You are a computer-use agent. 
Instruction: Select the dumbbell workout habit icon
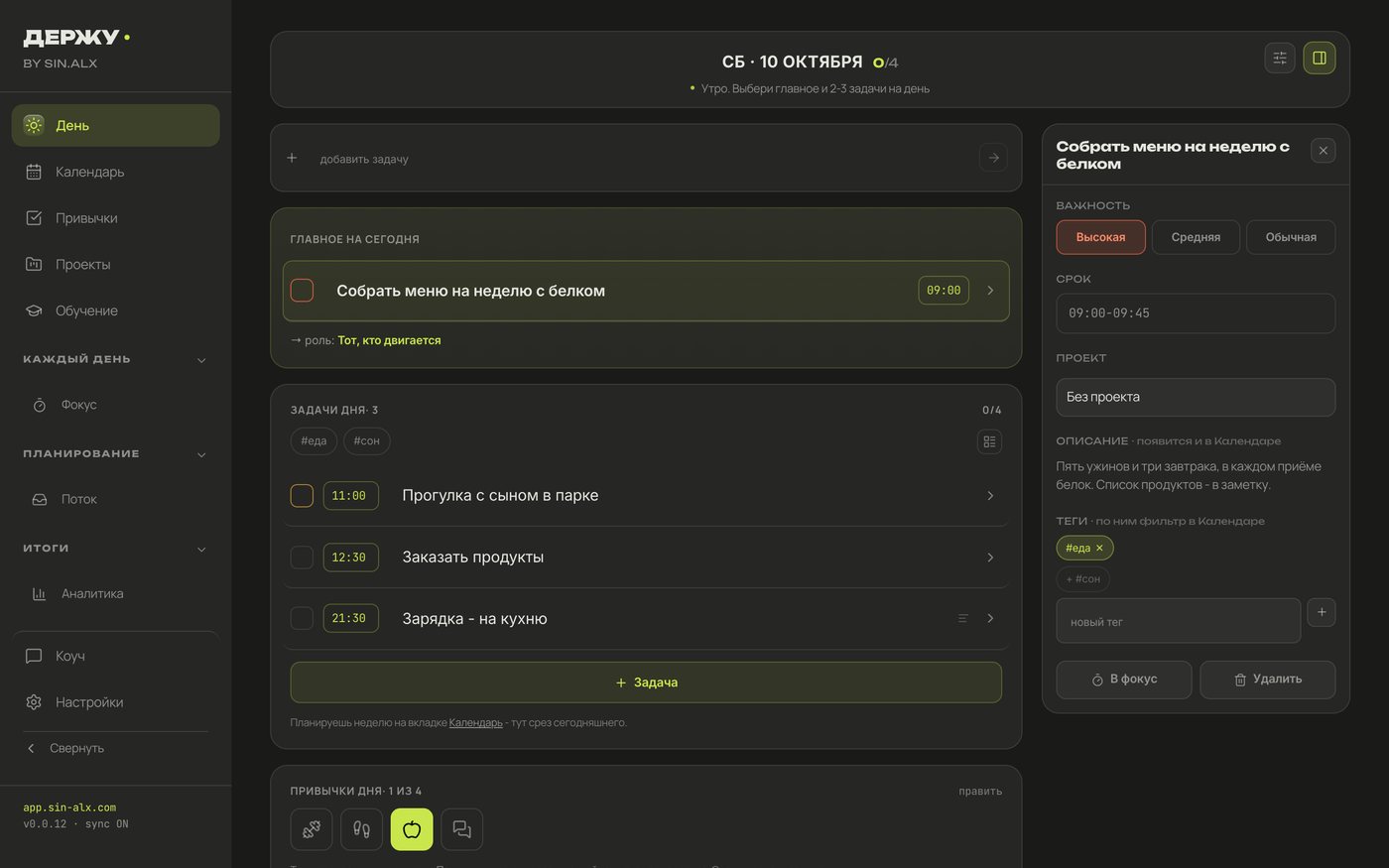tap(312, 829)
